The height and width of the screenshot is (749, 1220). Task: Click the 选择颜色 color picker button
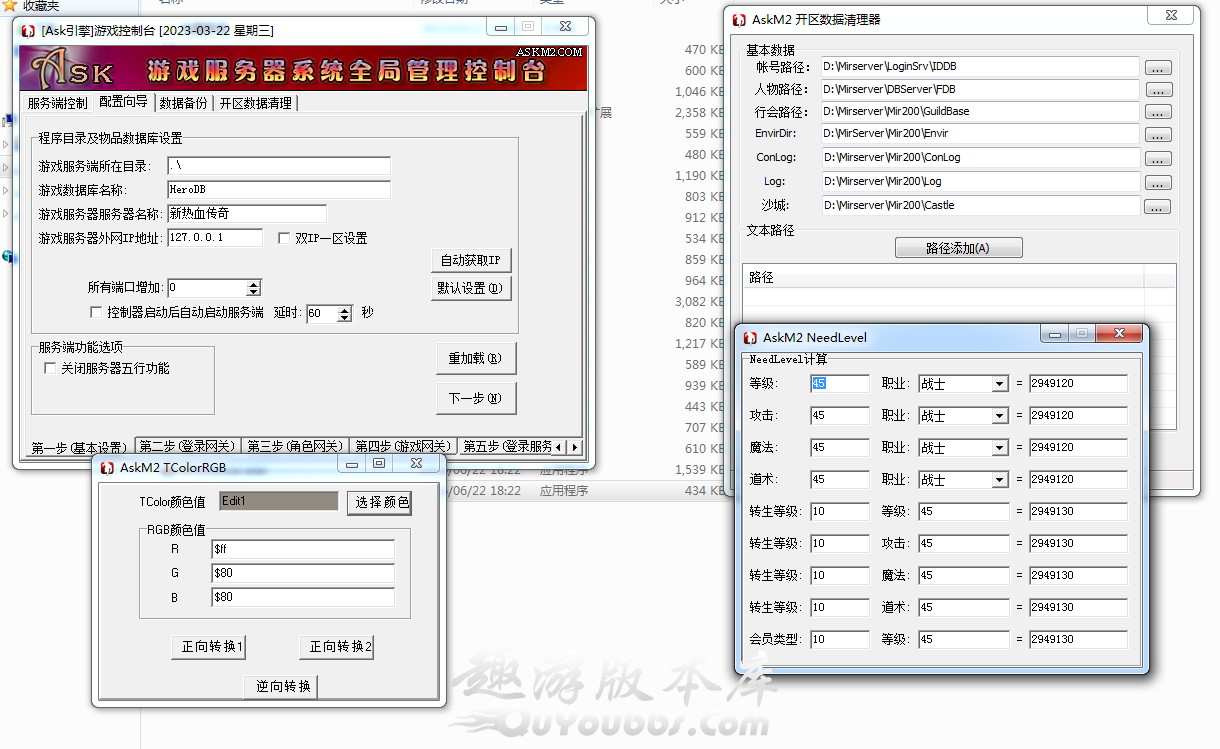pyautogui.click(x=379, y=502)
